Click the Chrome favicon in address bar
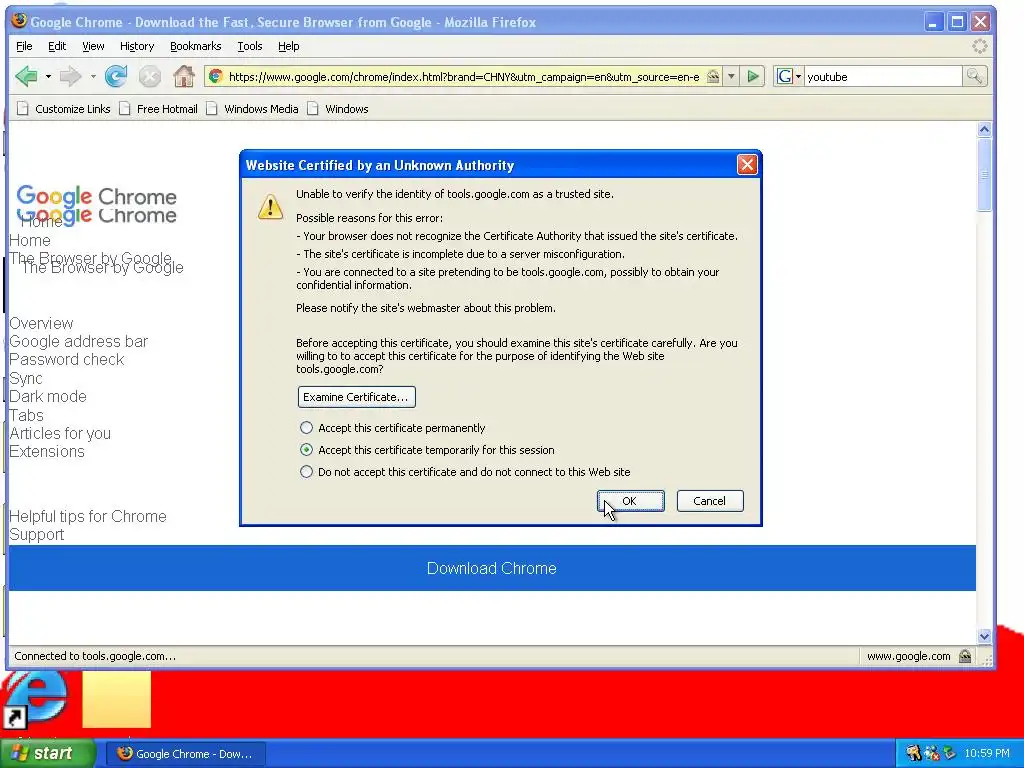This screenshot has height=768, width=1024. click(216, 76)
